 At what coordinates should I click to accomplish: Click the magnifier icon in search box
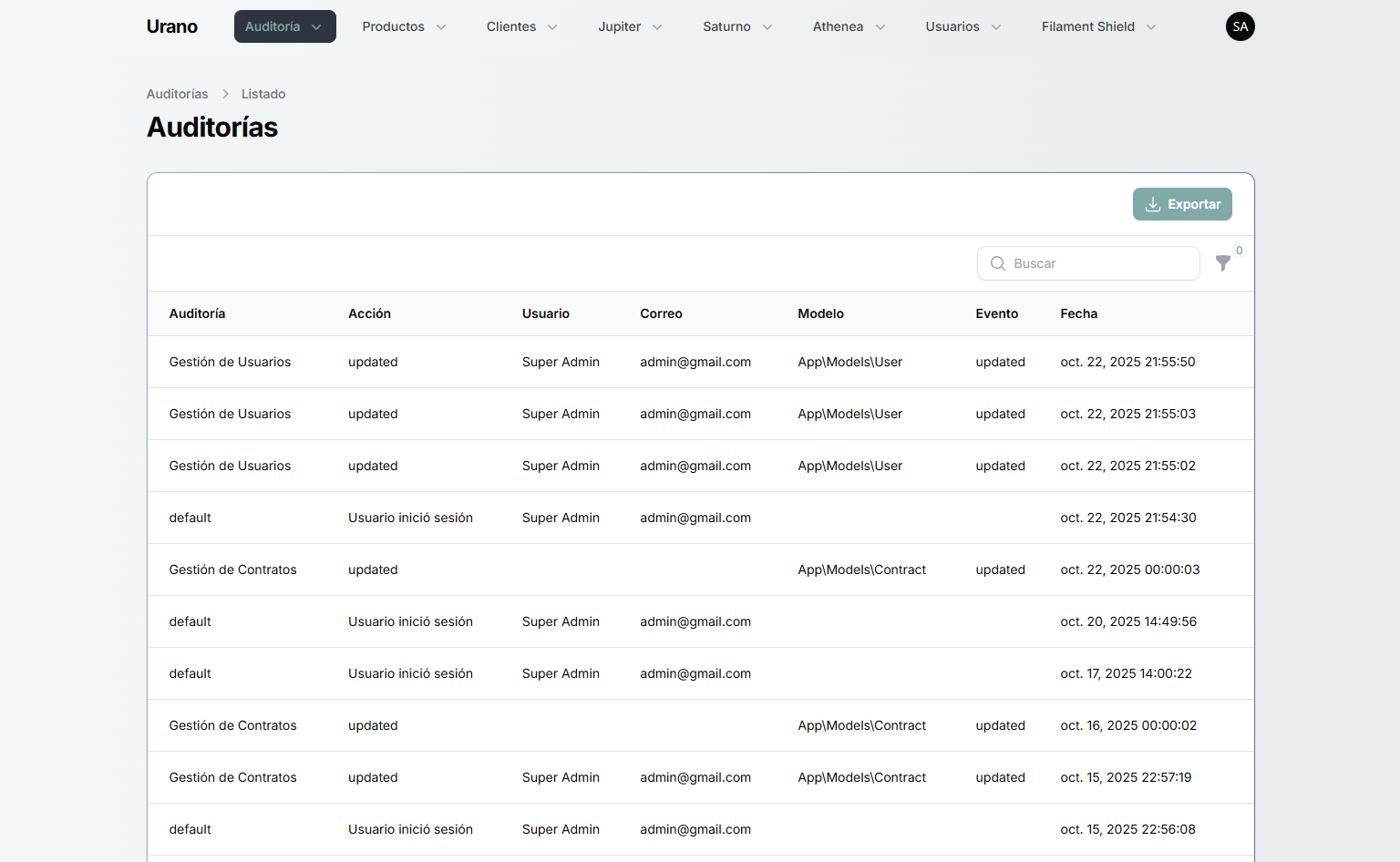click(998, 263)
